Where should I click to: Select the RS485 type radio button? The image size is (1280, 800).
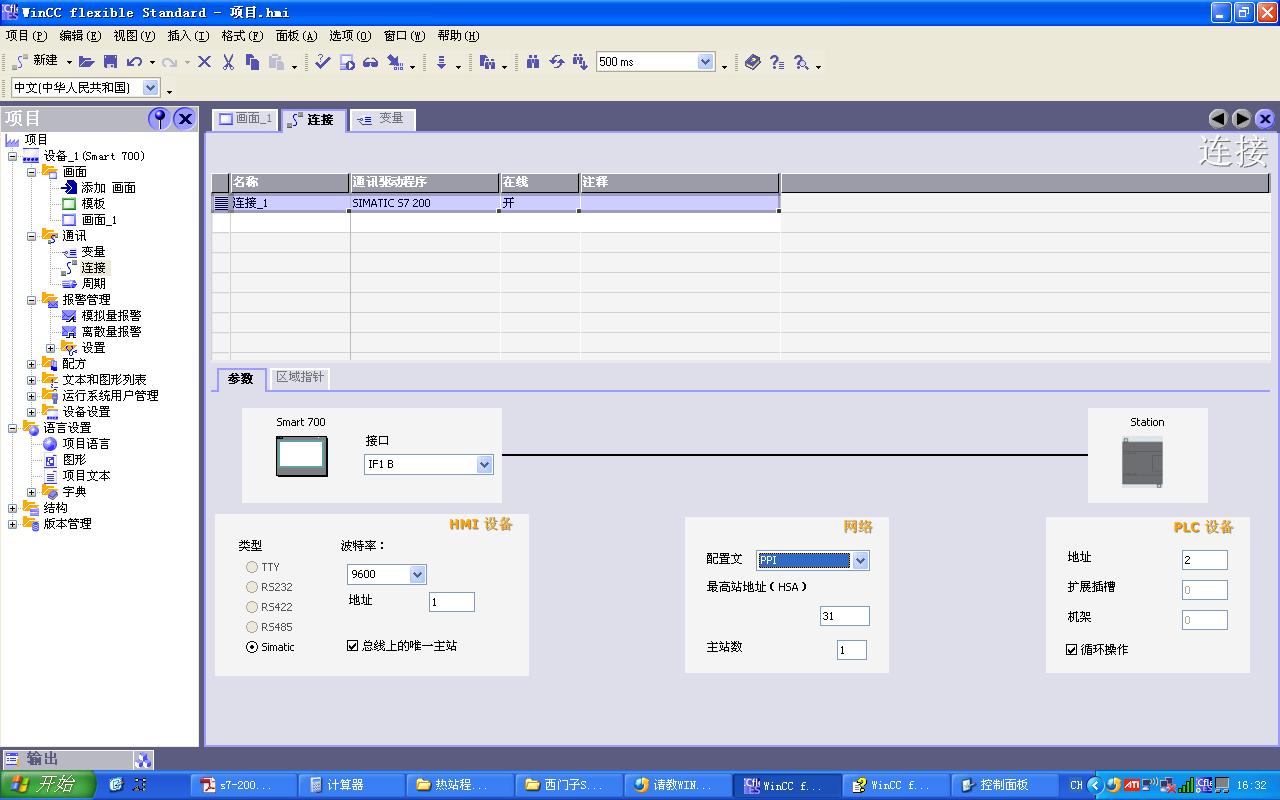(x=252, y=627)
